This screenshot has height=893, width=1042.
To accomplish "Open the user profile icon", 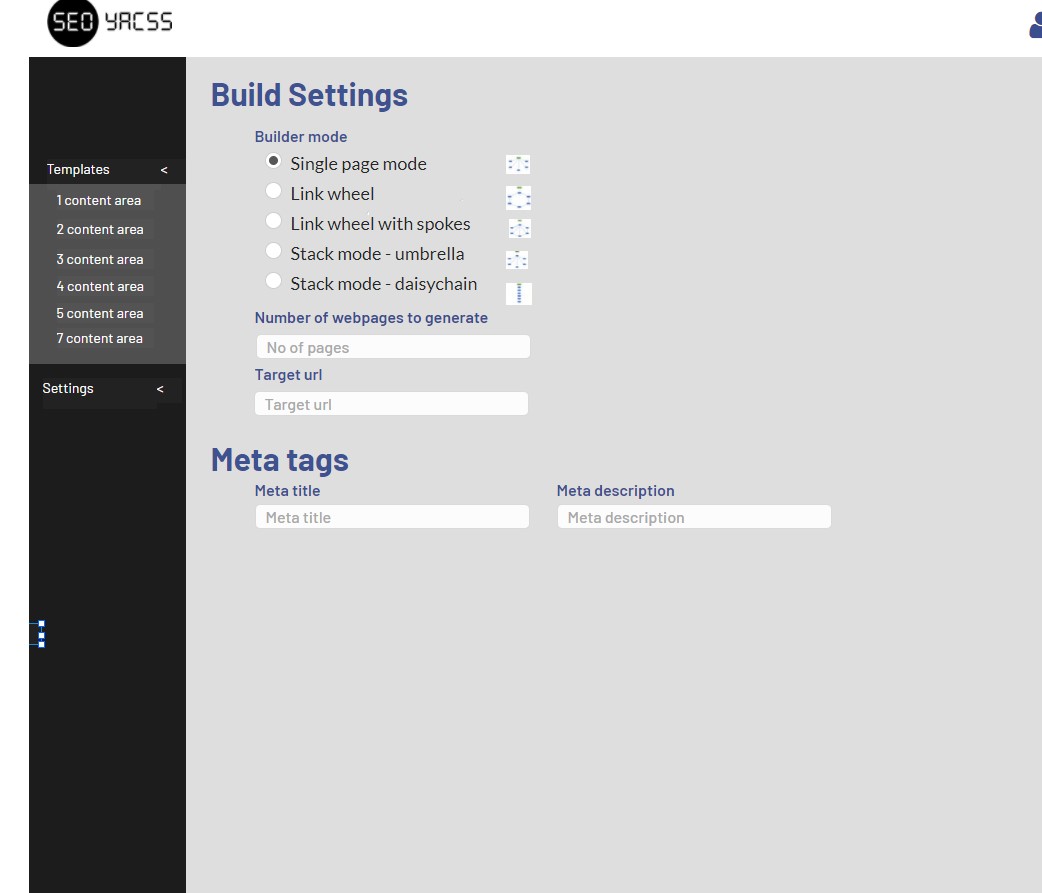I will click(x=1035, y=26).
